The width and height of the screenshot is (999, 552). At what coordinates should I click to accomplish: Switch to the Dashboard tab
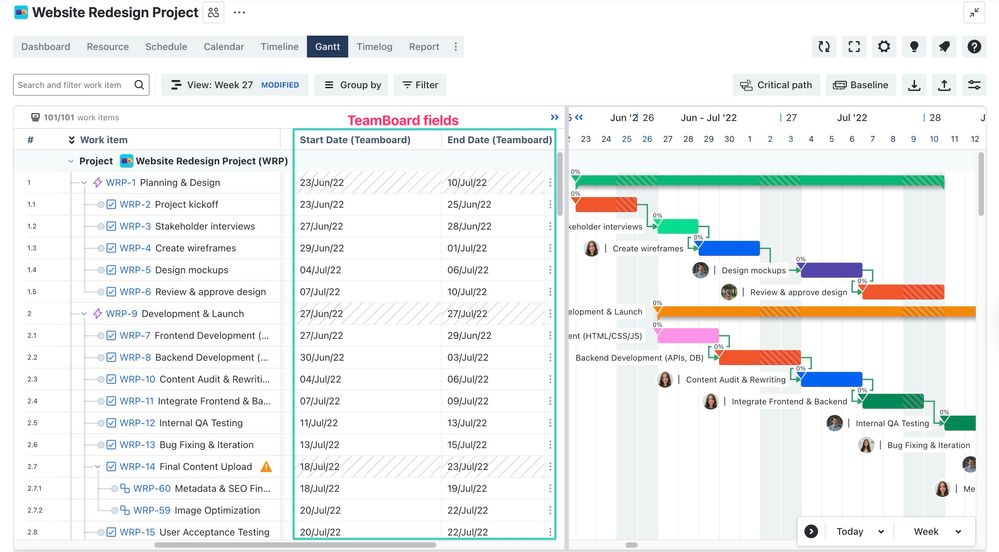pos(46,47)
